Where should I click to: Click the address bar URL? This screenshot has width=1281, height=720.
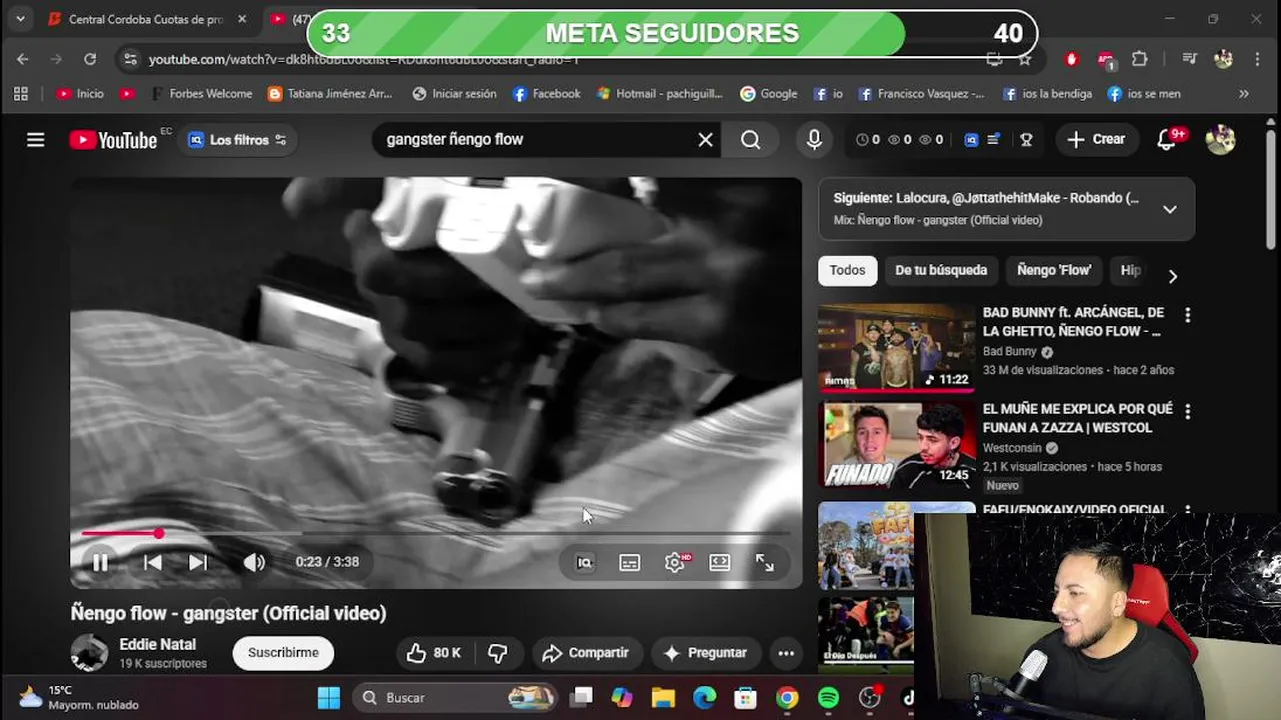(x=364, y=60)
